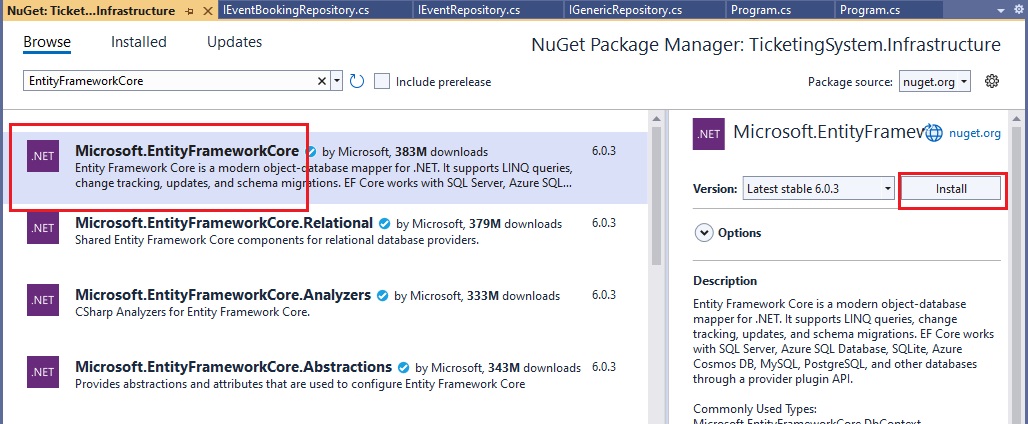The image size is (1028, 424).
Task: Click '343M downloads' text
Action: tap(534, 368)
